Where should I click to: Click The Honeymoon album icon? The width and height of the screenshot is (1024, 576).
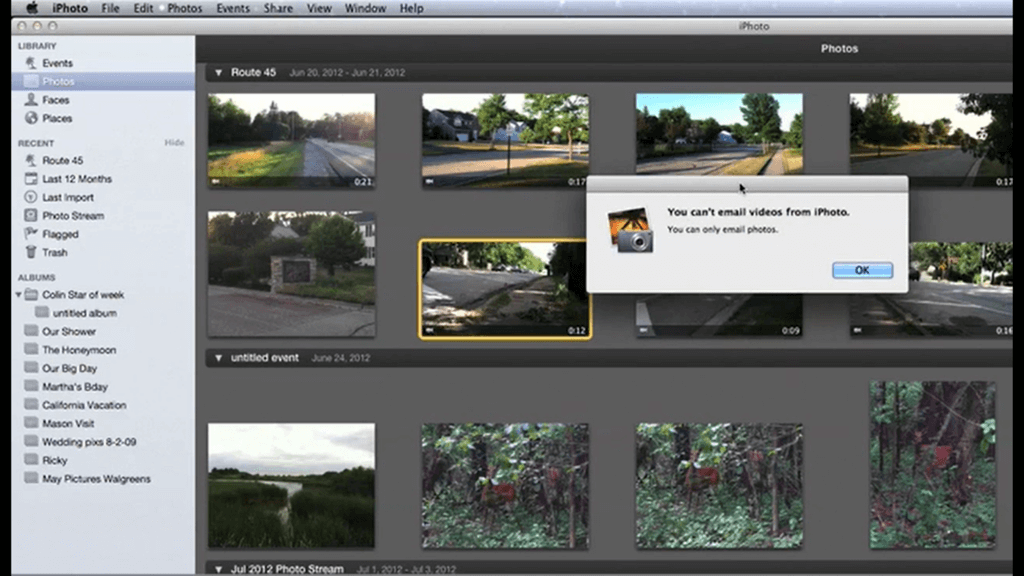coord(31,349)
